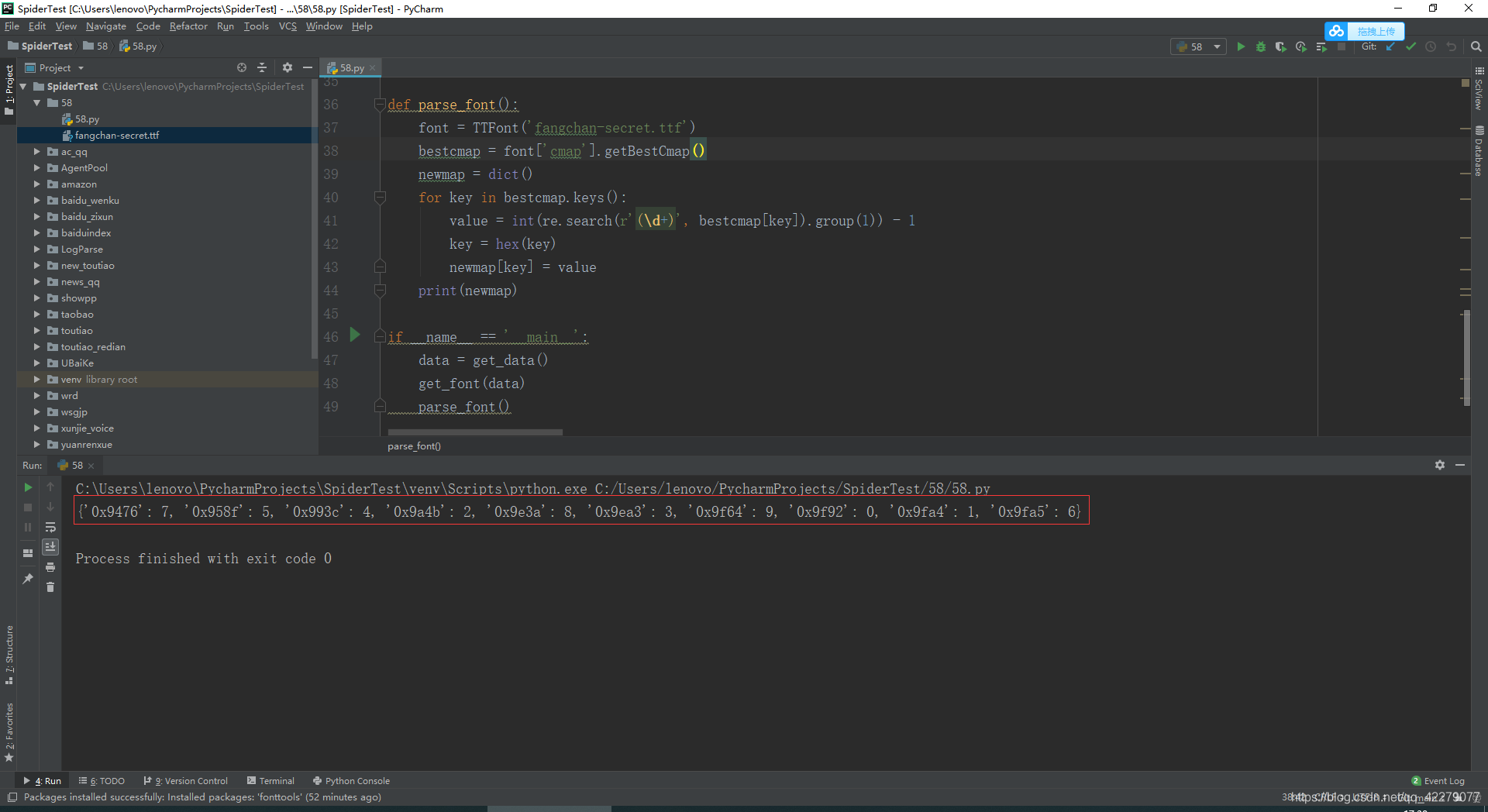Viewport: 1488px width, 812px height.
Task: Click parse_font() breadcrumb below editor
Action: click(x=414, y=446)
